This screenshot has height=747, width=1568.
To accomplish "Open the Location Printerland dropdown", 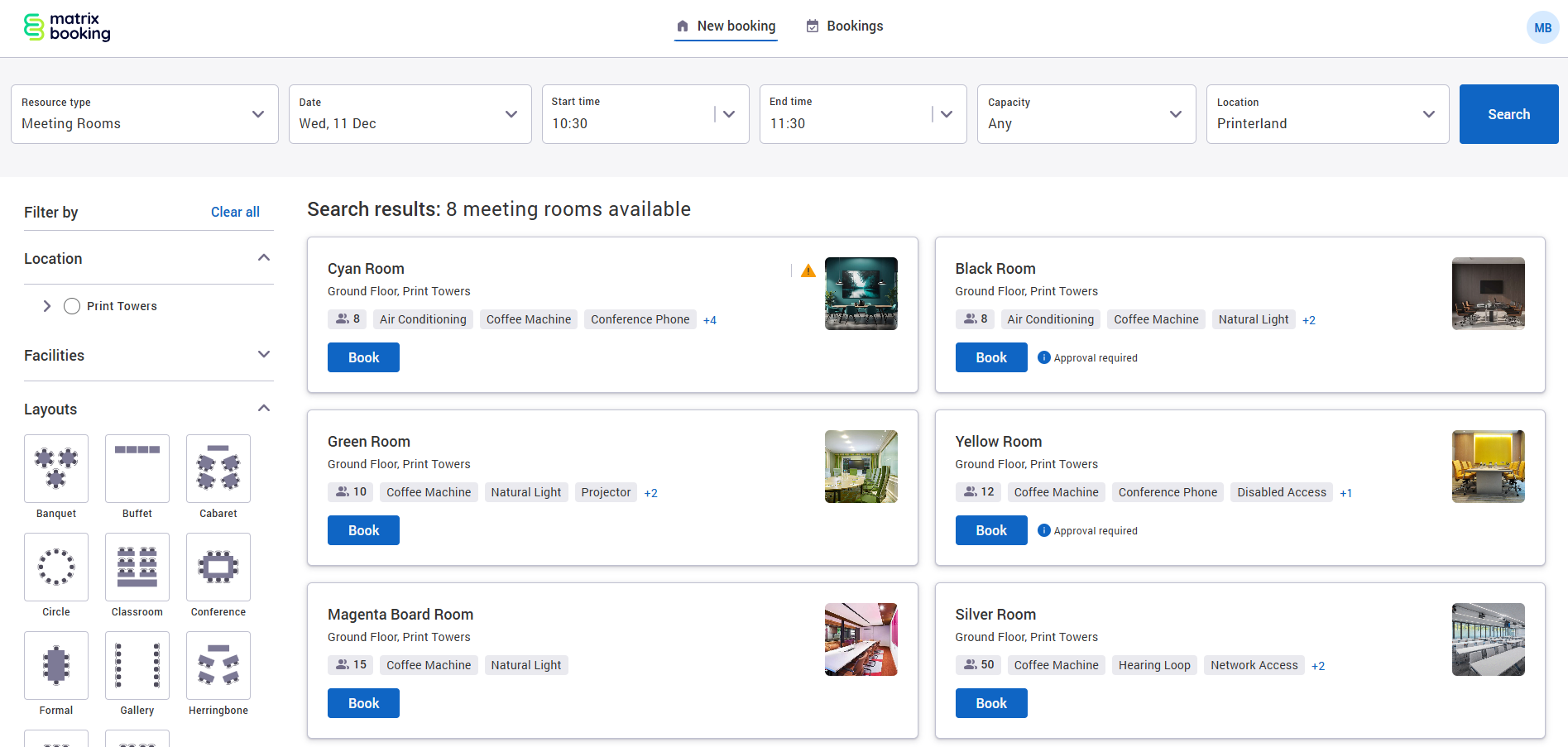I will pos(1328,114).
